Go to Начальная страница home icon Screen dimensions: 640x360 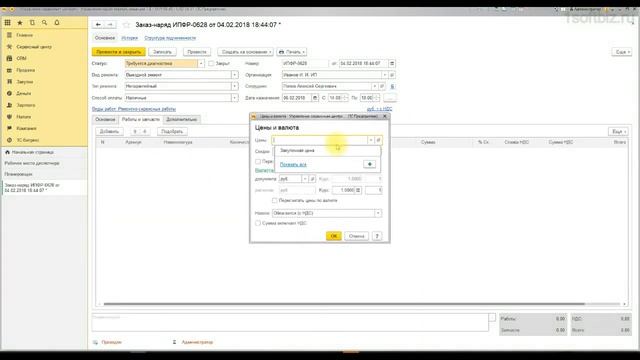tap(7, 152)
